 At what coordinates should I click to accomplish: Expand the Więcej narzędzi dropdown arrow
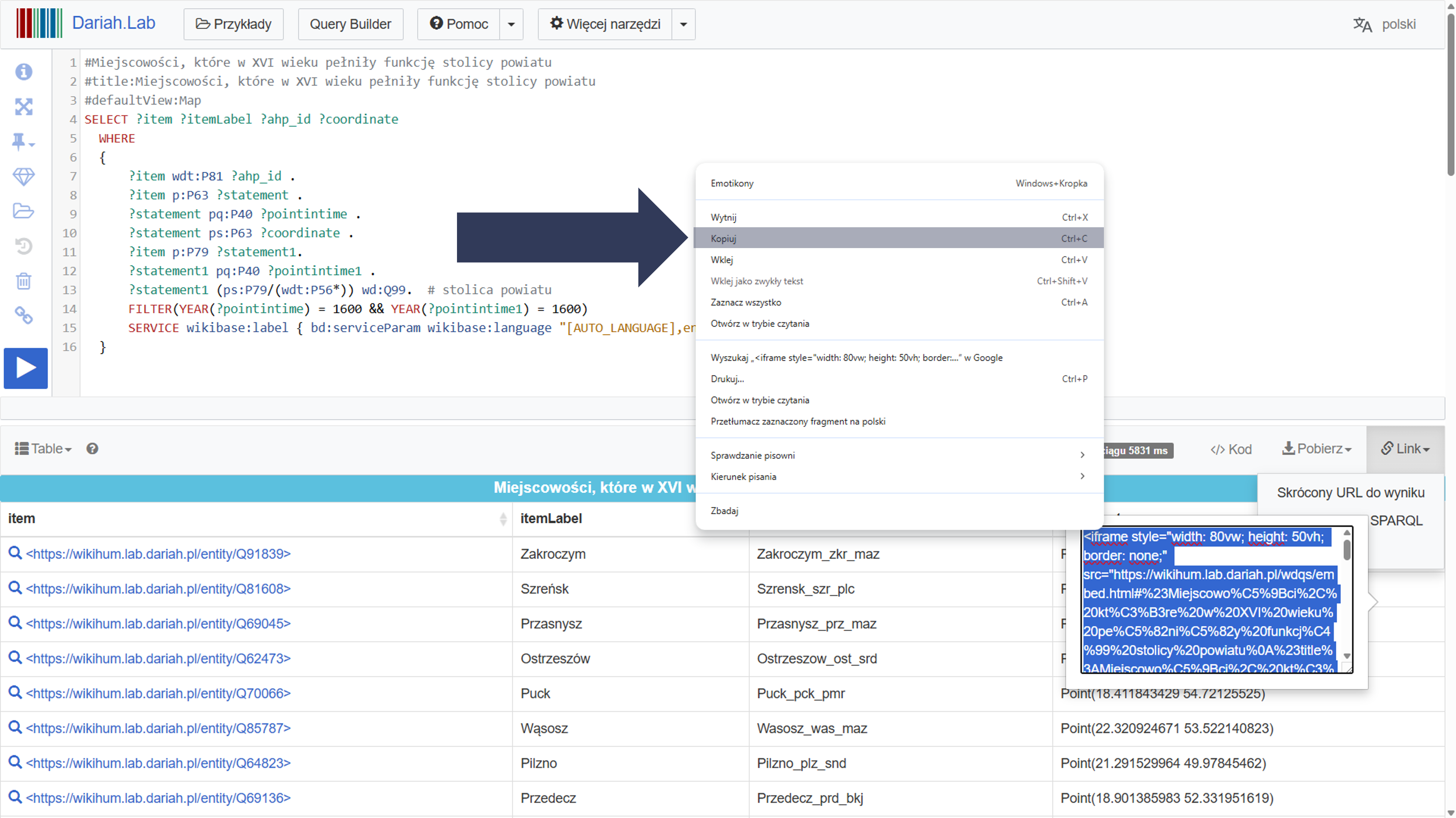tap(683, 24)
